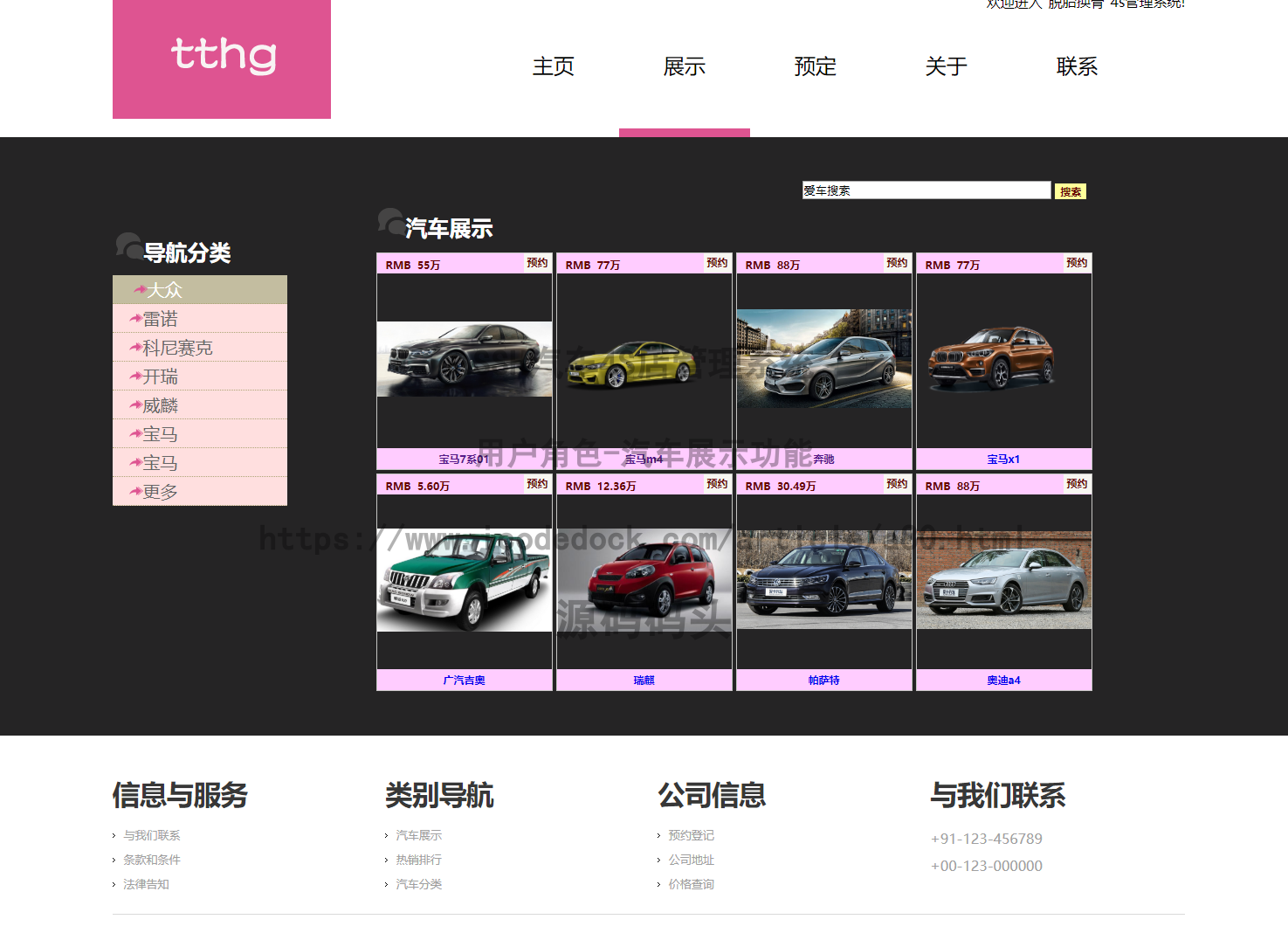Switch to the 展示 nav tab

tap(684, 66)
